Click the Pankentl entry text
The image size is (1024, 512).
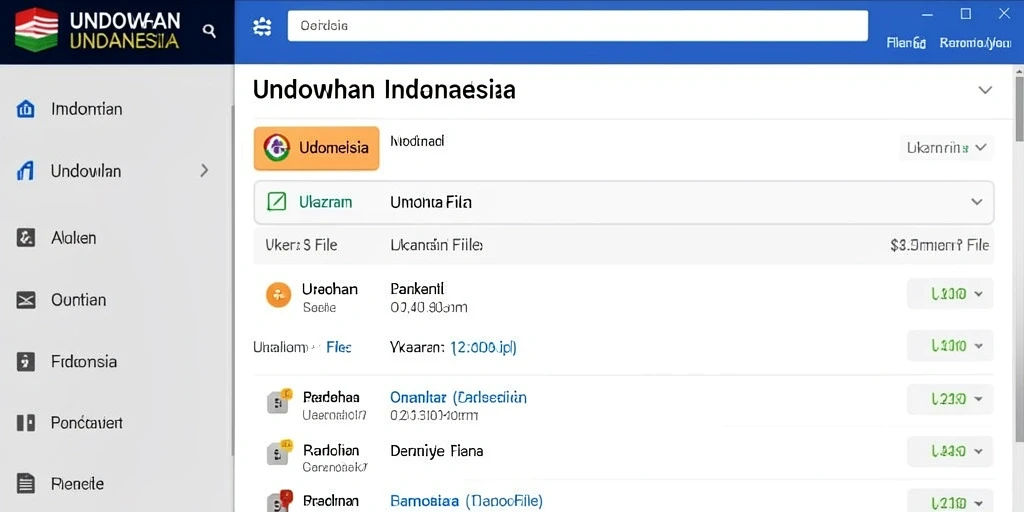[417, 288]
